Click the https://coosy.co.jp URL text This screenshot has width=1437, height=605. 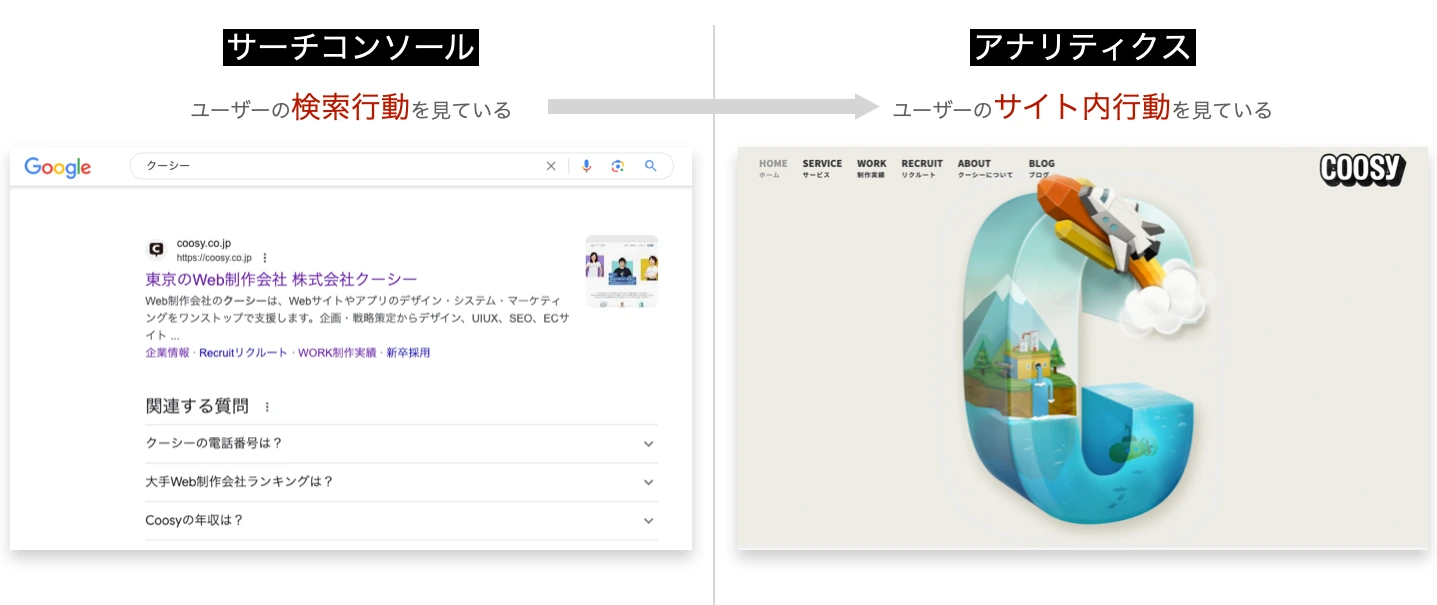tap(214, 257)
